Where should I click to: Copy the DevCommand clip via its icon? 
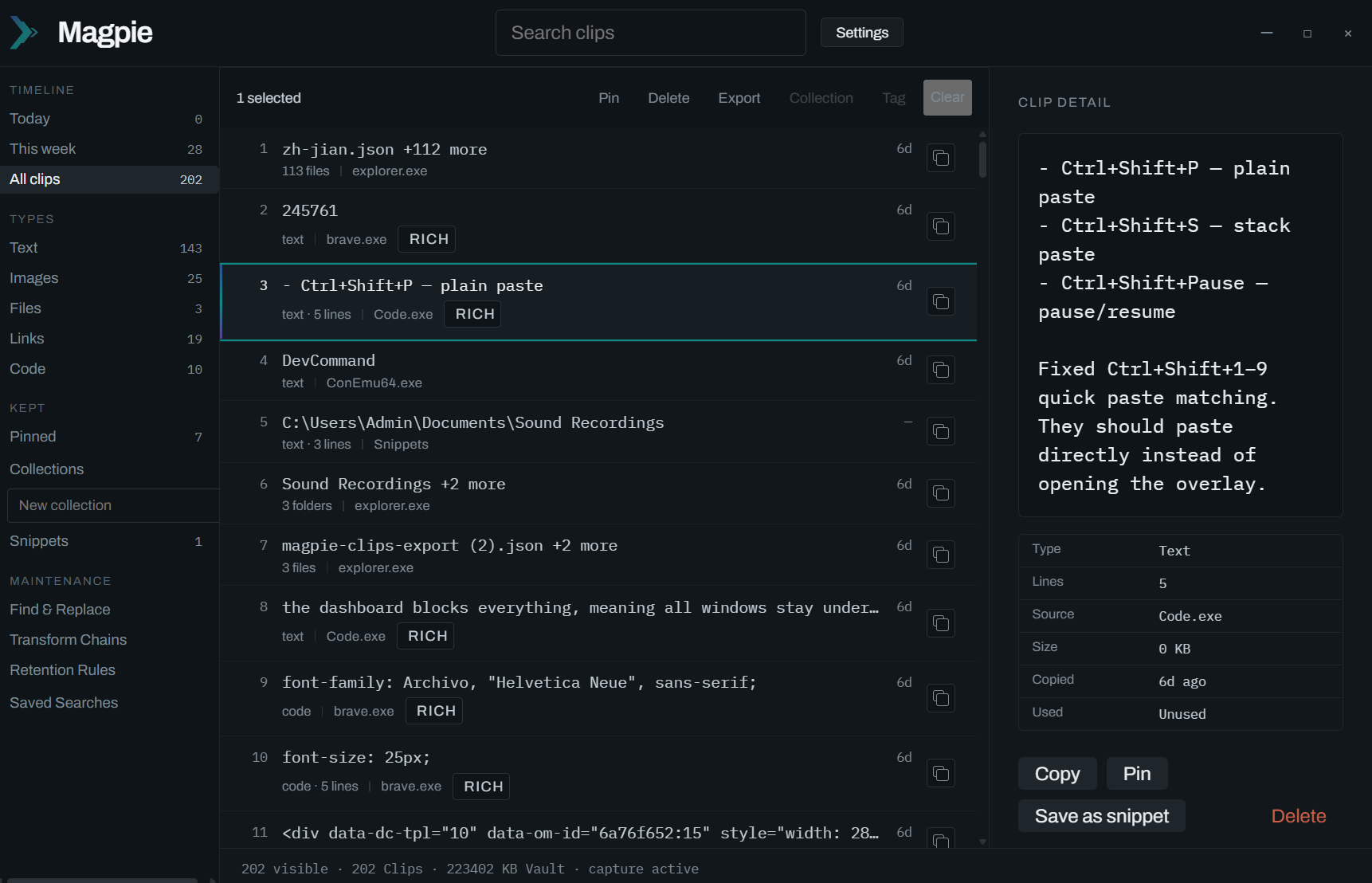point(941,370)
